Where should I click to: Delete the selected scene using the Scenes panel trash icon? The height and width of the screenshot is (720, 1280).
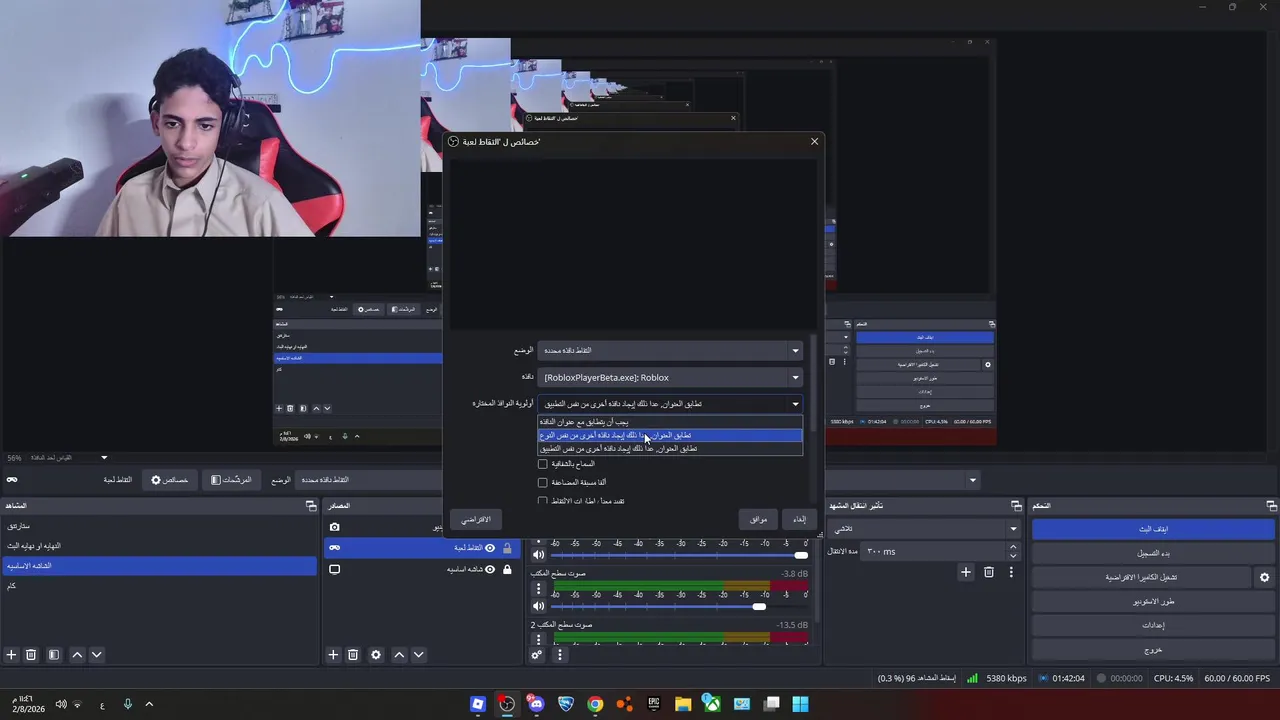pyautogui.click(x=31, y=655)
